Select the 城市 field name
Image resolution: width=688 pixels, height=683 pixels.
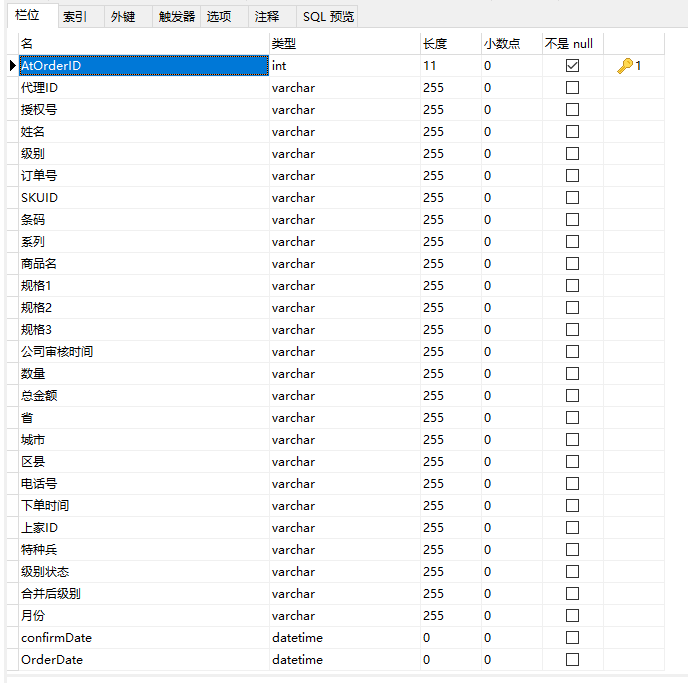pos(144,440)
